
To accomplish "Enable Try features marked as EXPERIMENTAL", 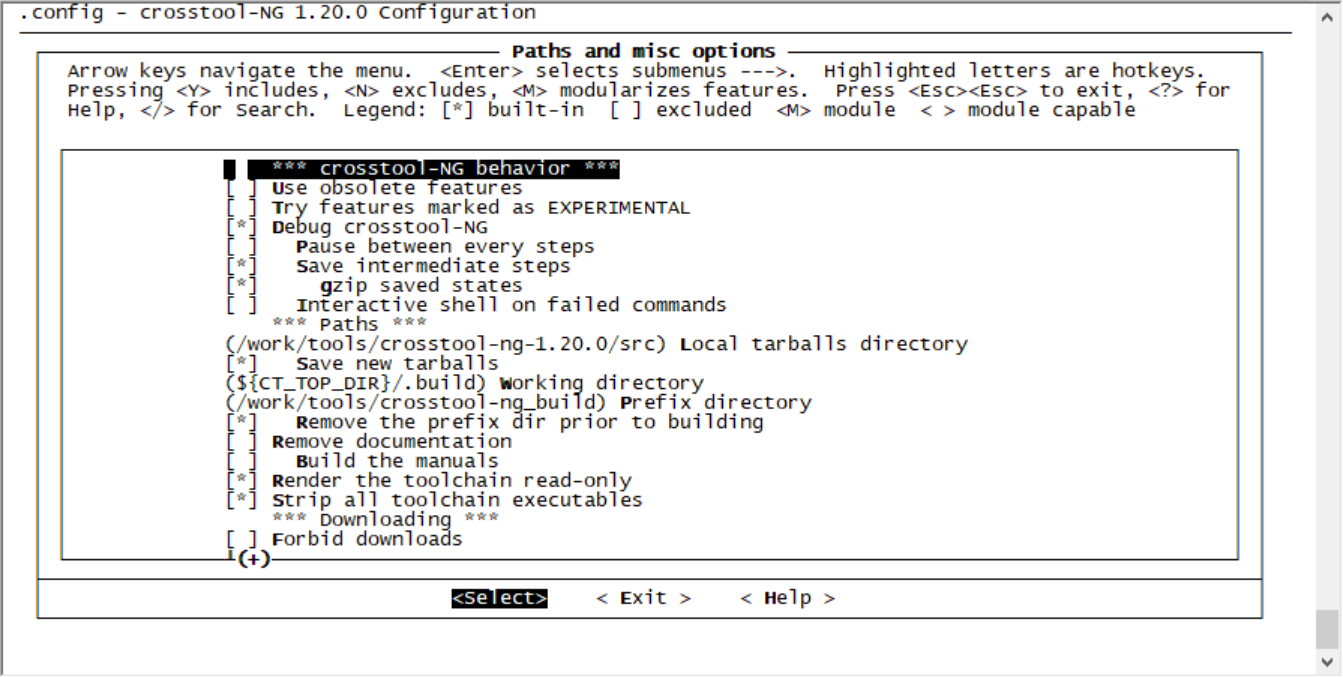I will [241, 208].
